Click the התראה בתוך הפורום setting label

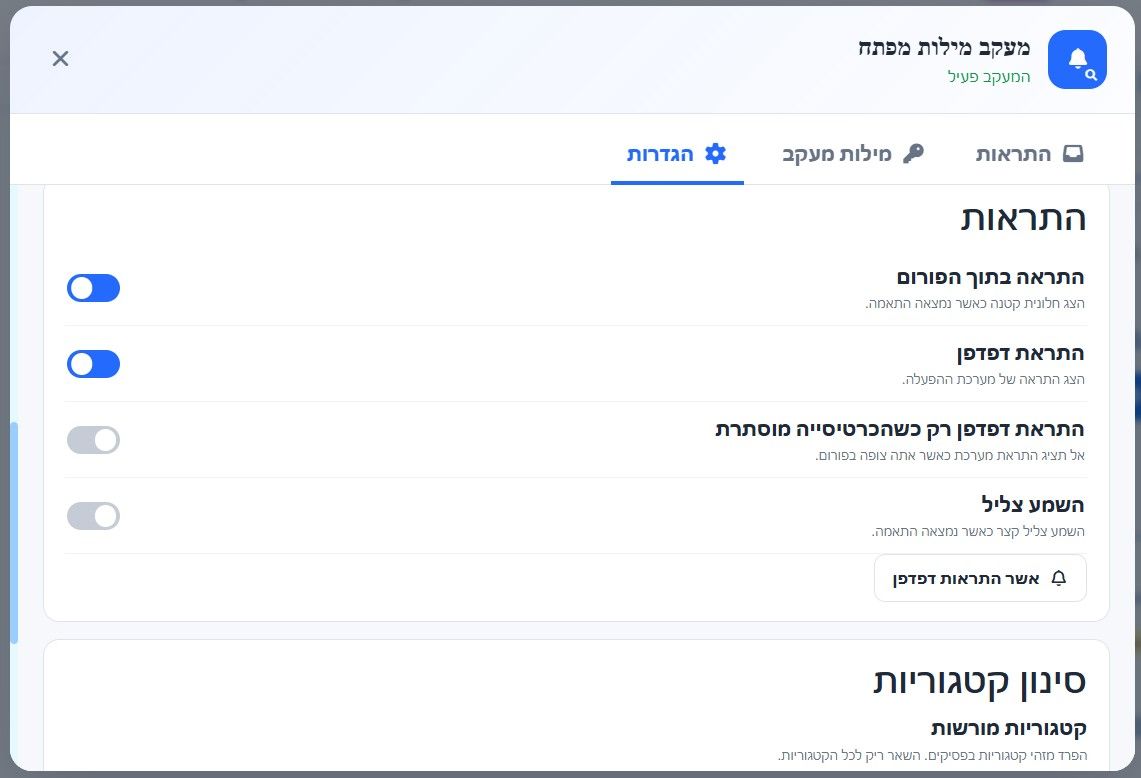click(x=990, y=277)
